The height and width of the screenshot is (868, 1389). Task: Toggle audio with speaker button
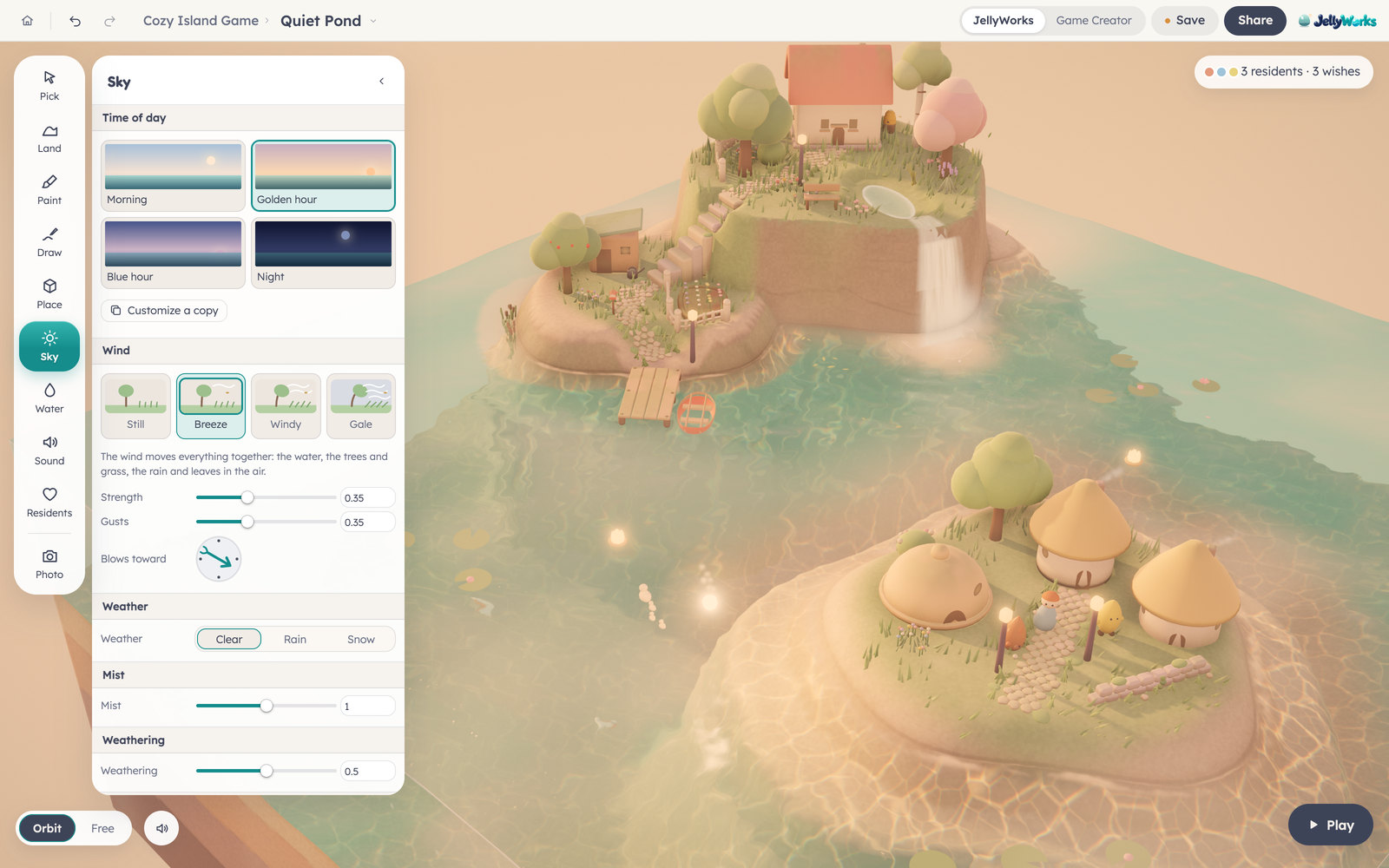point(161,828)
